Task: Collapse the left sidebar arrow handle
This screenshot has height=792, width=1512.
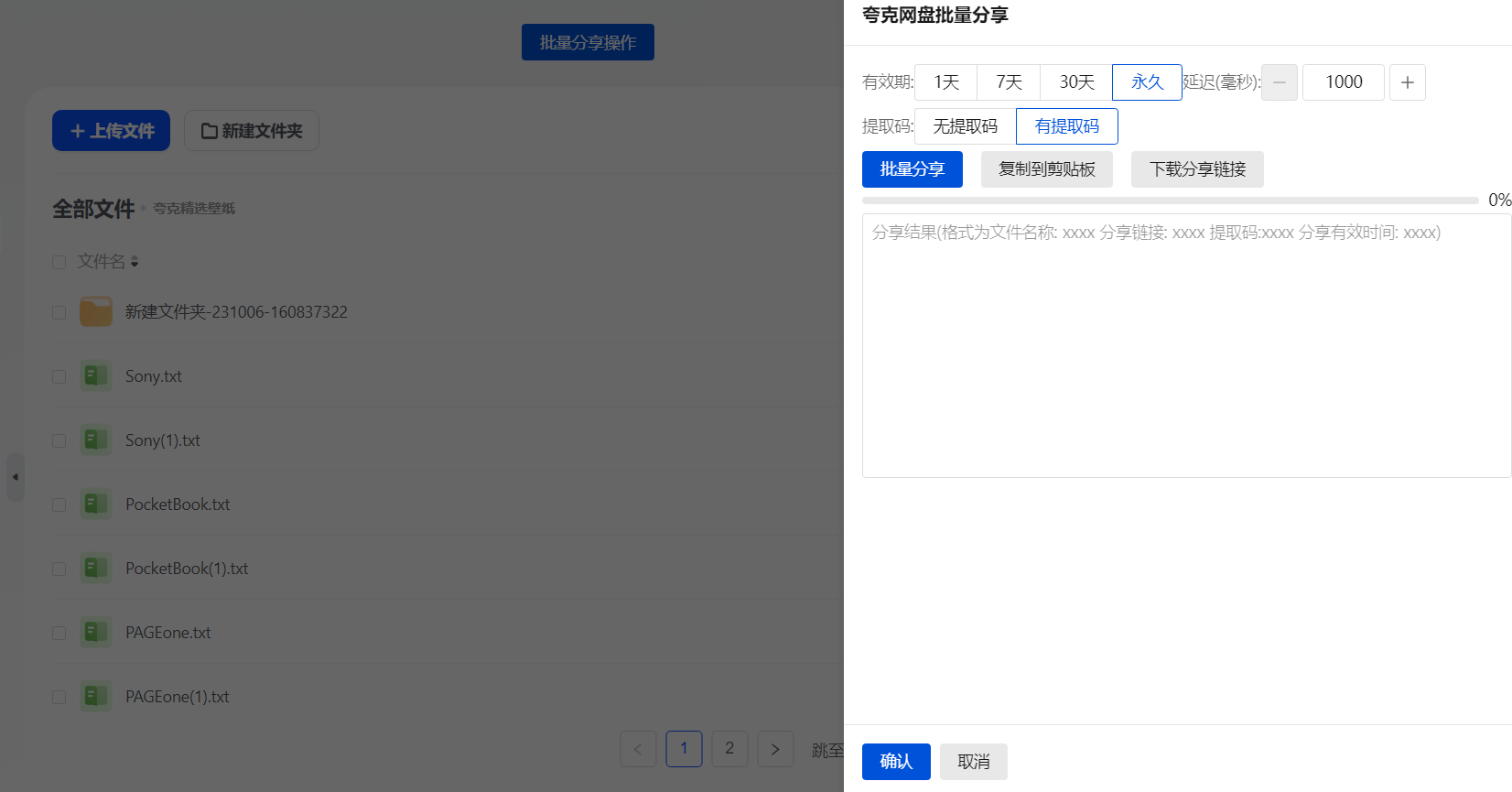Action: pyautogui.click(x=15, y=477)
